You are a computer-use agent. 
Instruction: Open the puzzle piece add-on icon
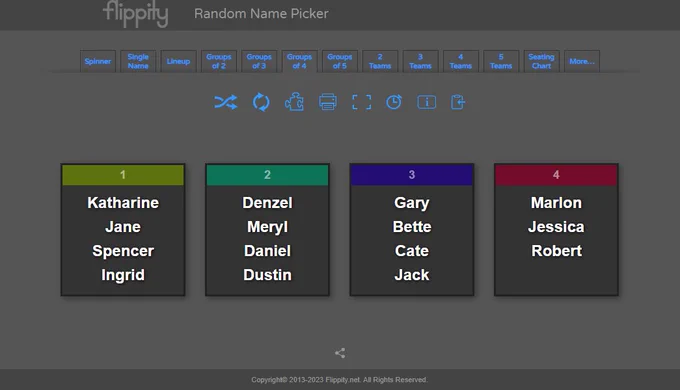coord(294,102)
